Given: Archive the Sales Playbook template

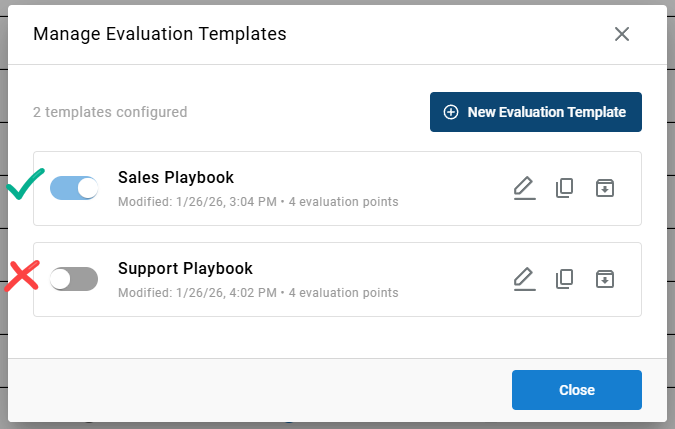Looking at the screenshot, I should (604, 188).
